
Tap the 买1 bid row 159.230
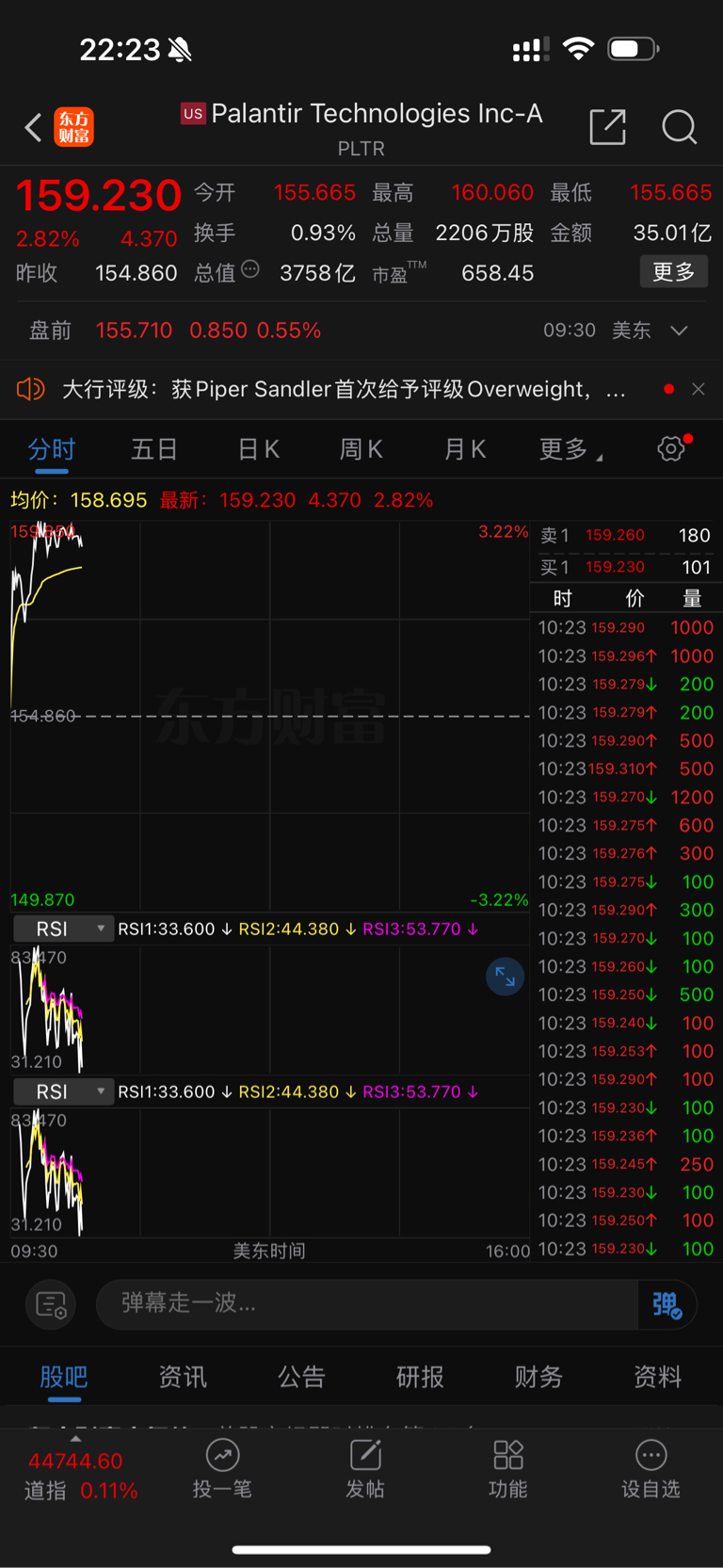tap(625, 567)
